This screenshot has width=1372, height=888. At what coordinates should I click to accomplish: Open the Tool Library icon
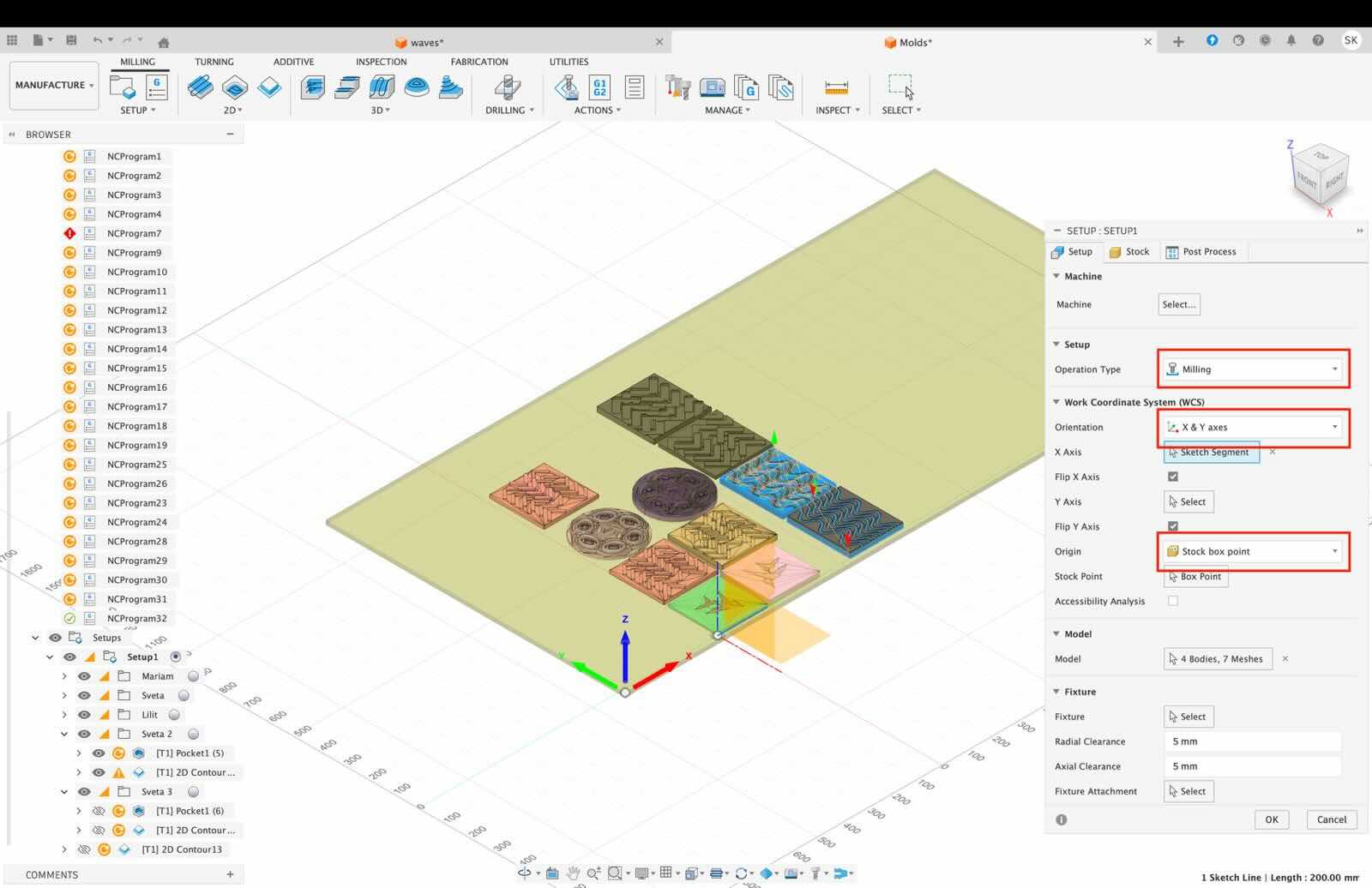(x=677, y=87)
